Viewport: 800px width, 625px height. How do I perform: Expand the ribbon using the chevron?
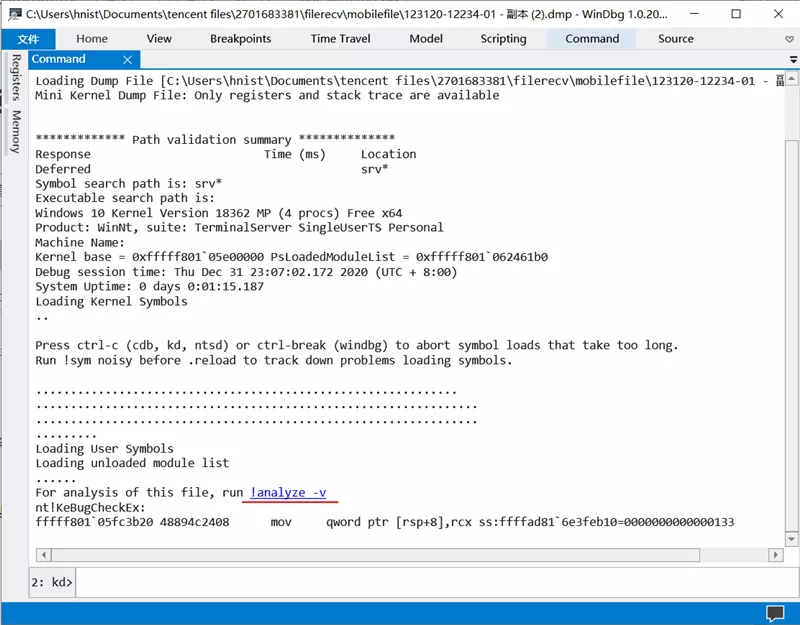click(x=789, y=39)
